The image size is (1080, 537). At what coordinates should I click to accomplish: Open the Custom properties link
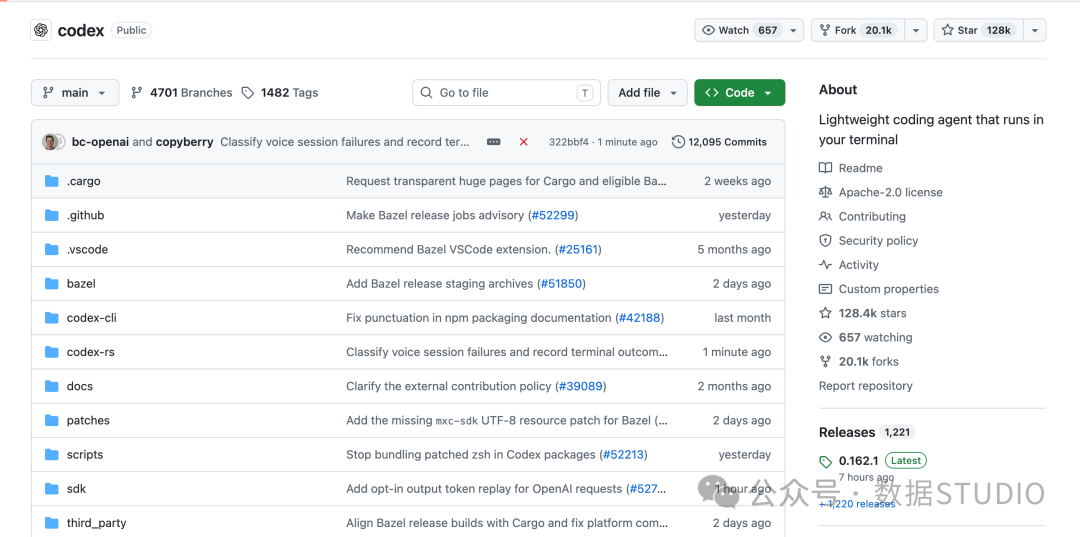pos(889,288)
